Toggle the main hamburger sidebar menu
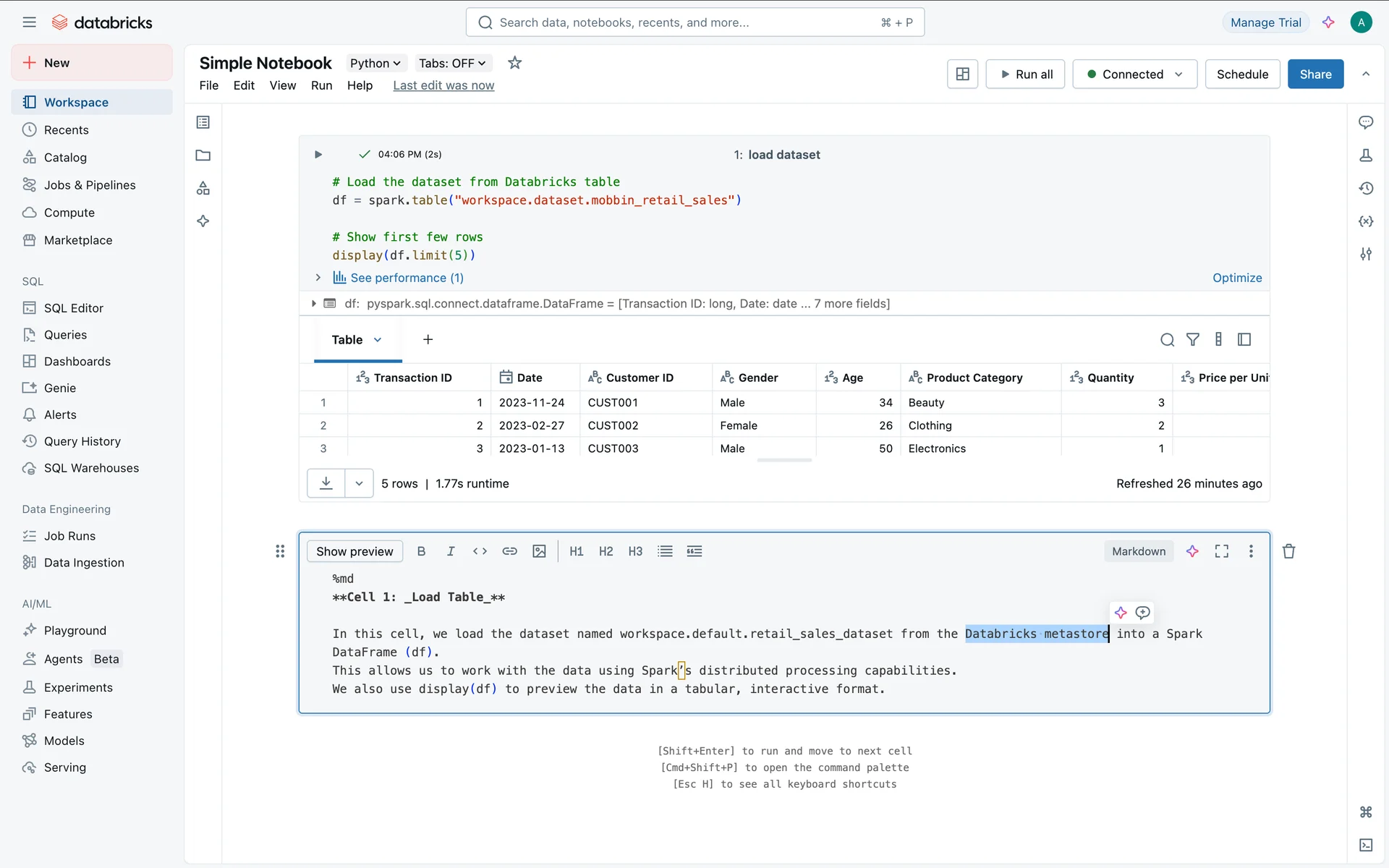This screenshot has width=1389, height=868. 29,22
